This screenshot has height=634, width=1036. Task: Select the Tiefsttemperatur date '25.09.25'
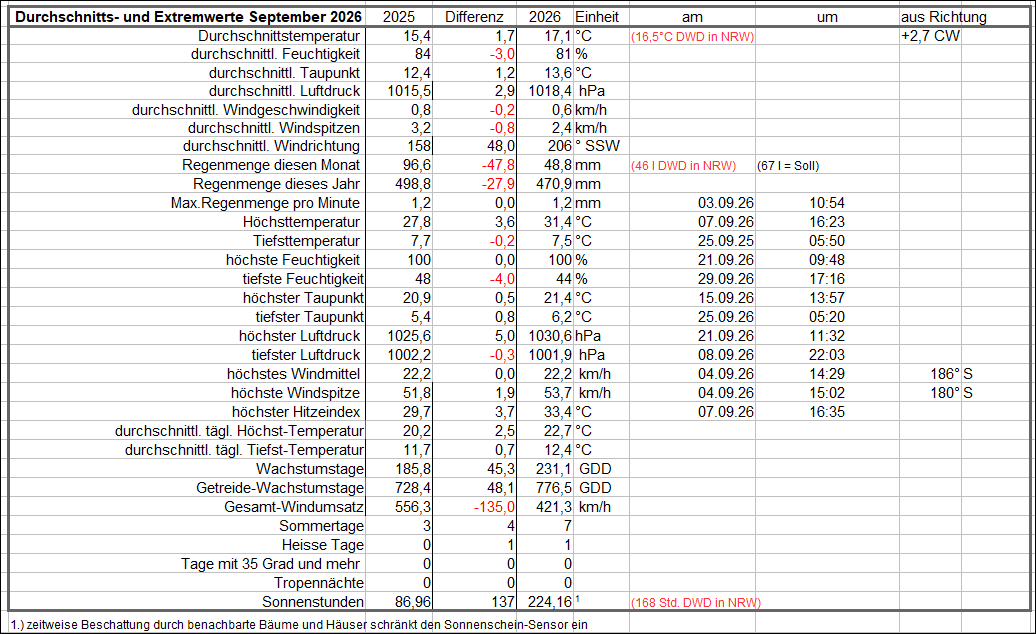tap(725, 241)
